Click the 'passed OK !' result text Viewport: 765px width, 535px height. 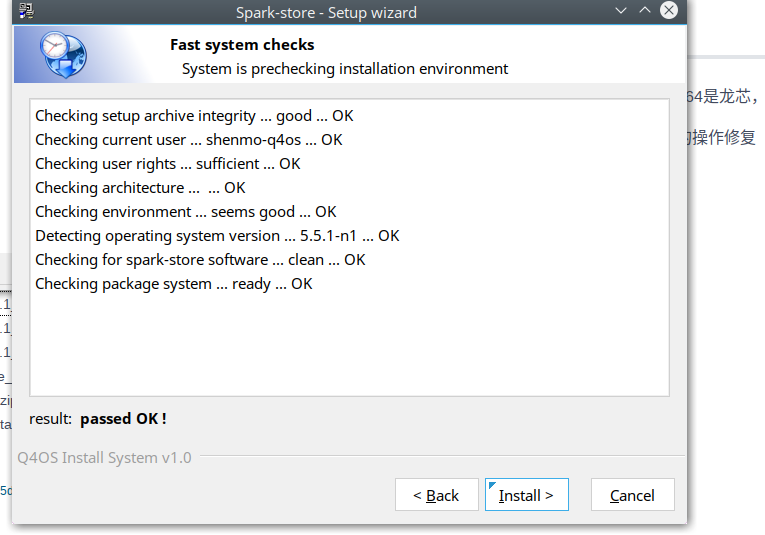[x=123, y=419]
